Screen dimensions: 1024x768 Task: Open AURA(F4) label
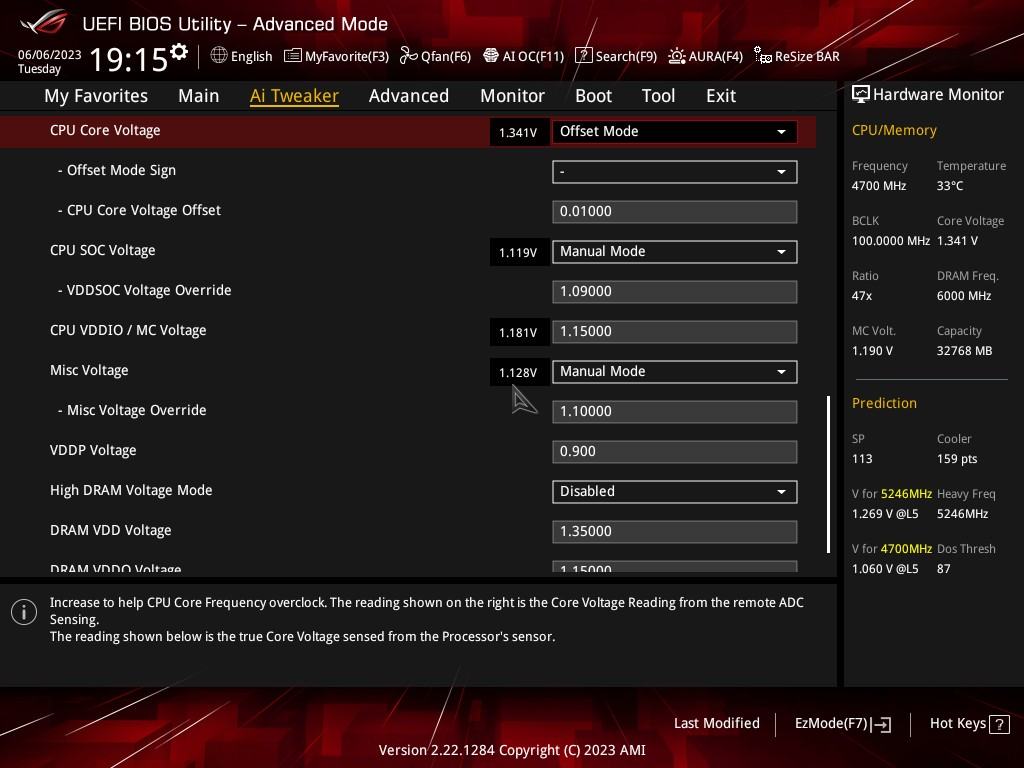715,57
